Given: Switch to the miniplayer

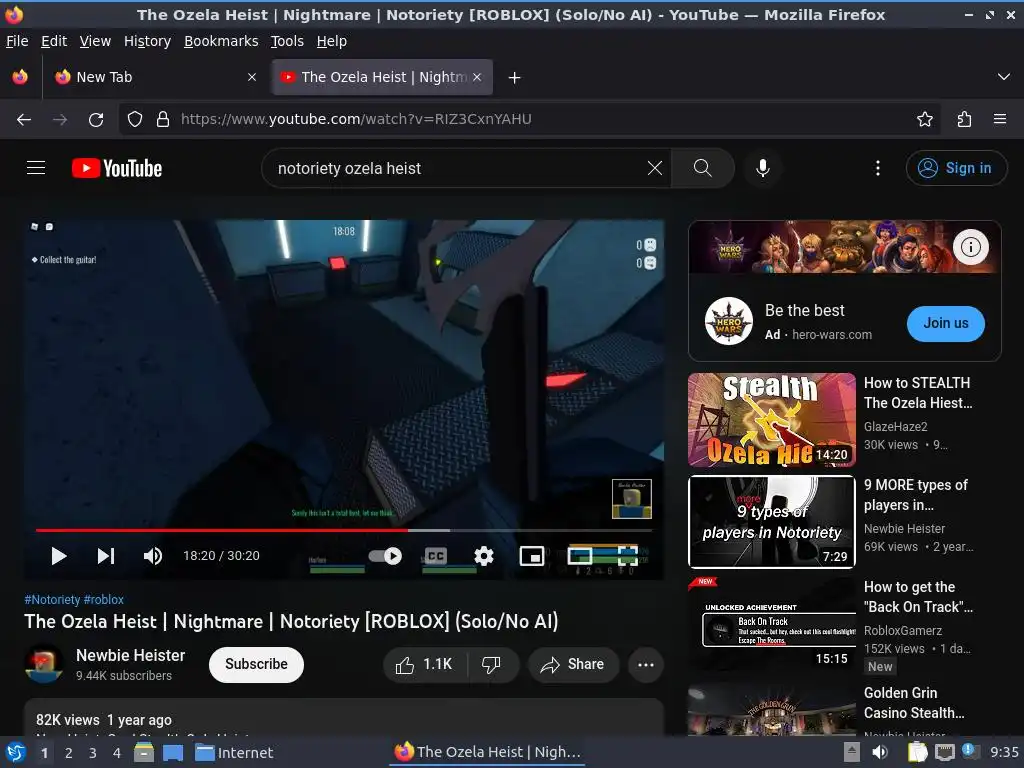Looking at the screenshot, I should click(532, 556).
